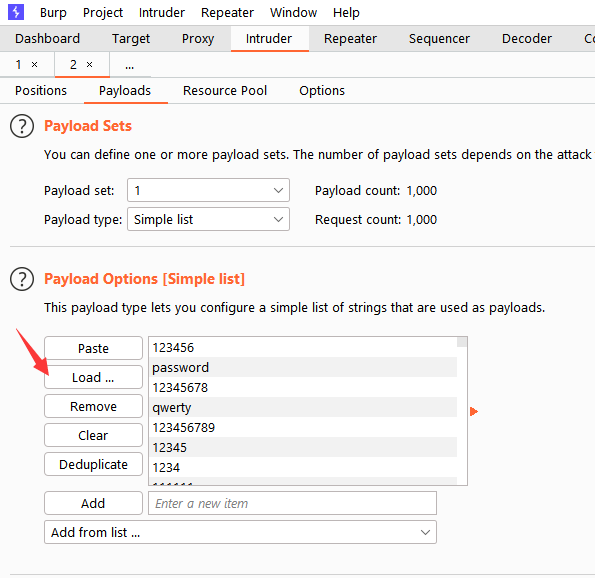Image resolution: width=595 pixels, height=578 pixels.
Task: Open the Window menu
Action: [293, 13]
